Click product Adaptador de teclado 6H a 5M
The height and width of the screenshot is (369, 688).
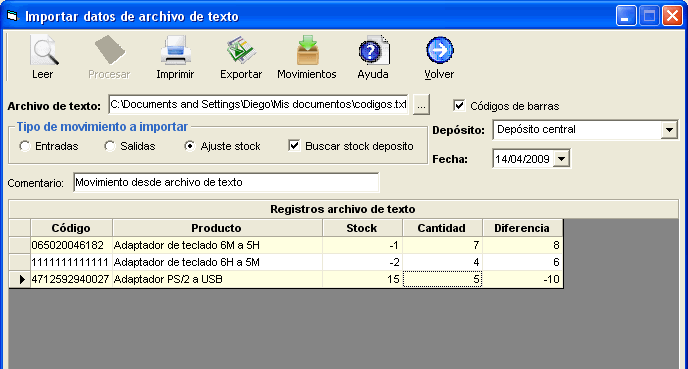(x=217, y=262)
